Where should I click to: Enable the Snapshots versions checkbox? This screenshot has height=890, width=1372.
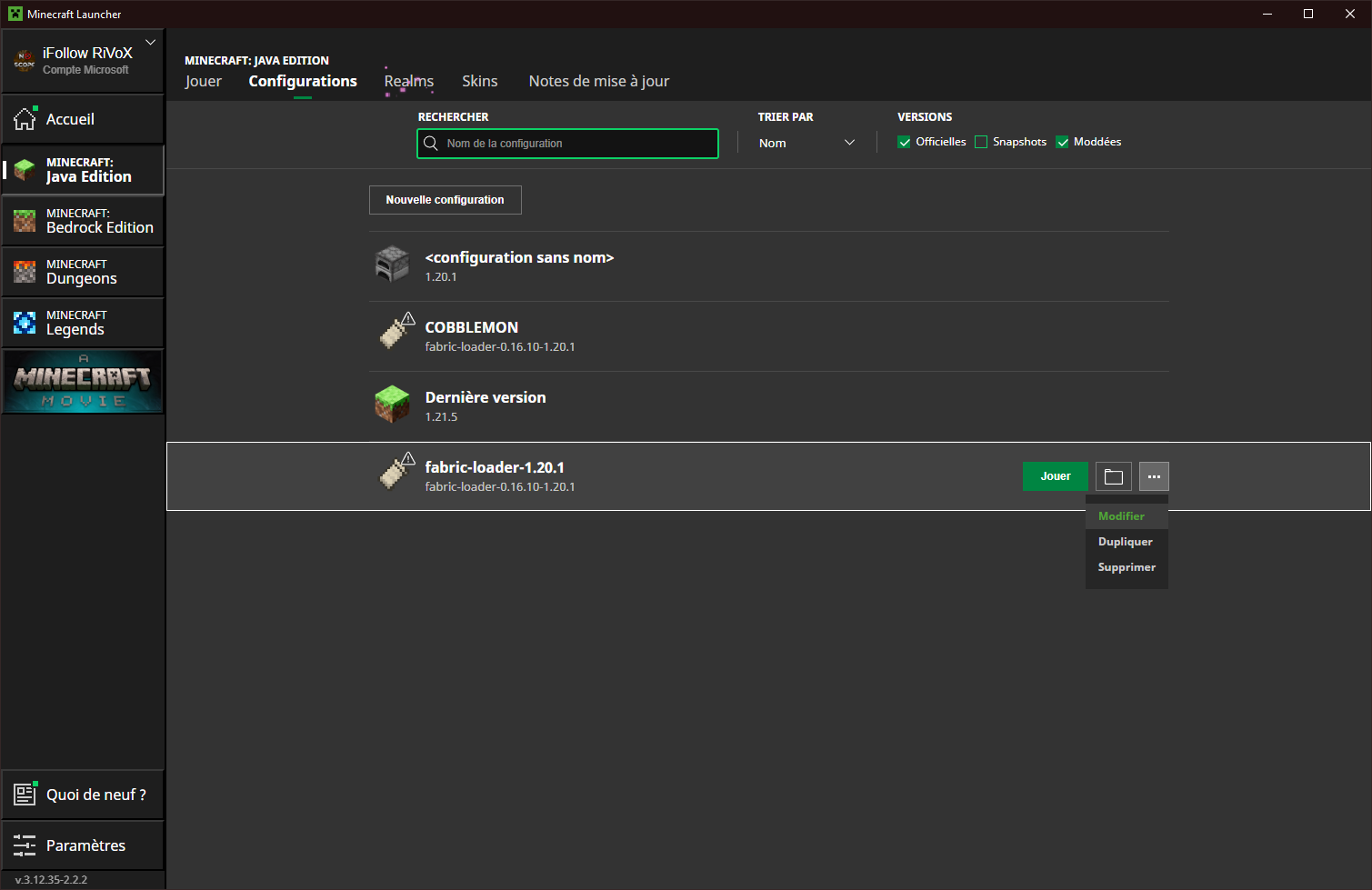point(981,142)
